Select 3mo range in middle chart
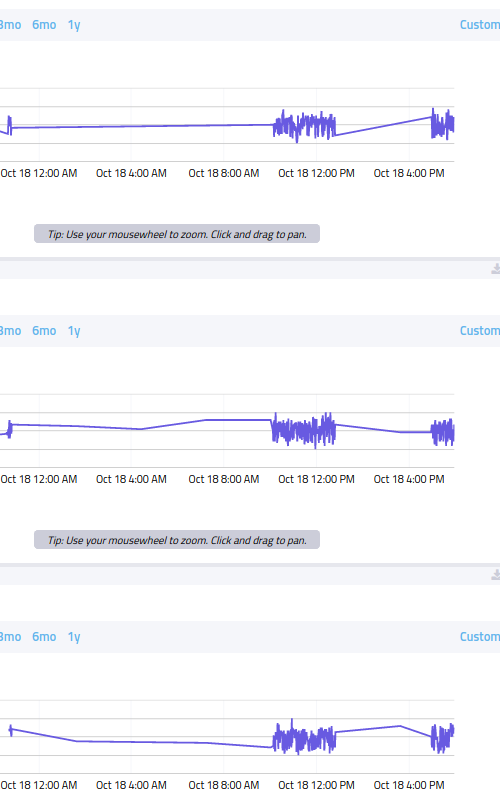 coord(10,331)
